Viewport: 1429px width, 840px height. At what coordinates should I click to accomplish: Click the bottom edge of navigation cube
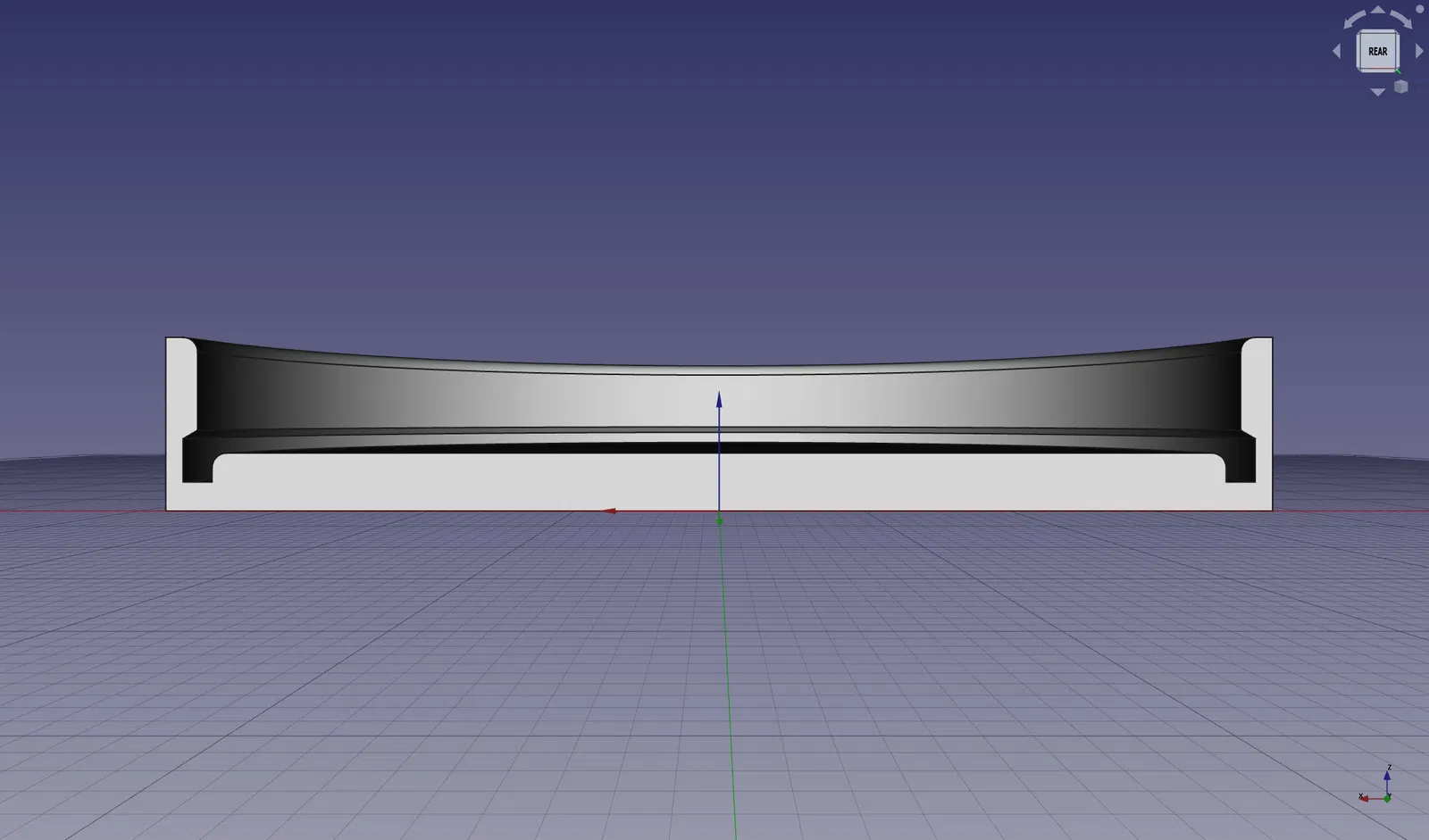point(1377,70)
